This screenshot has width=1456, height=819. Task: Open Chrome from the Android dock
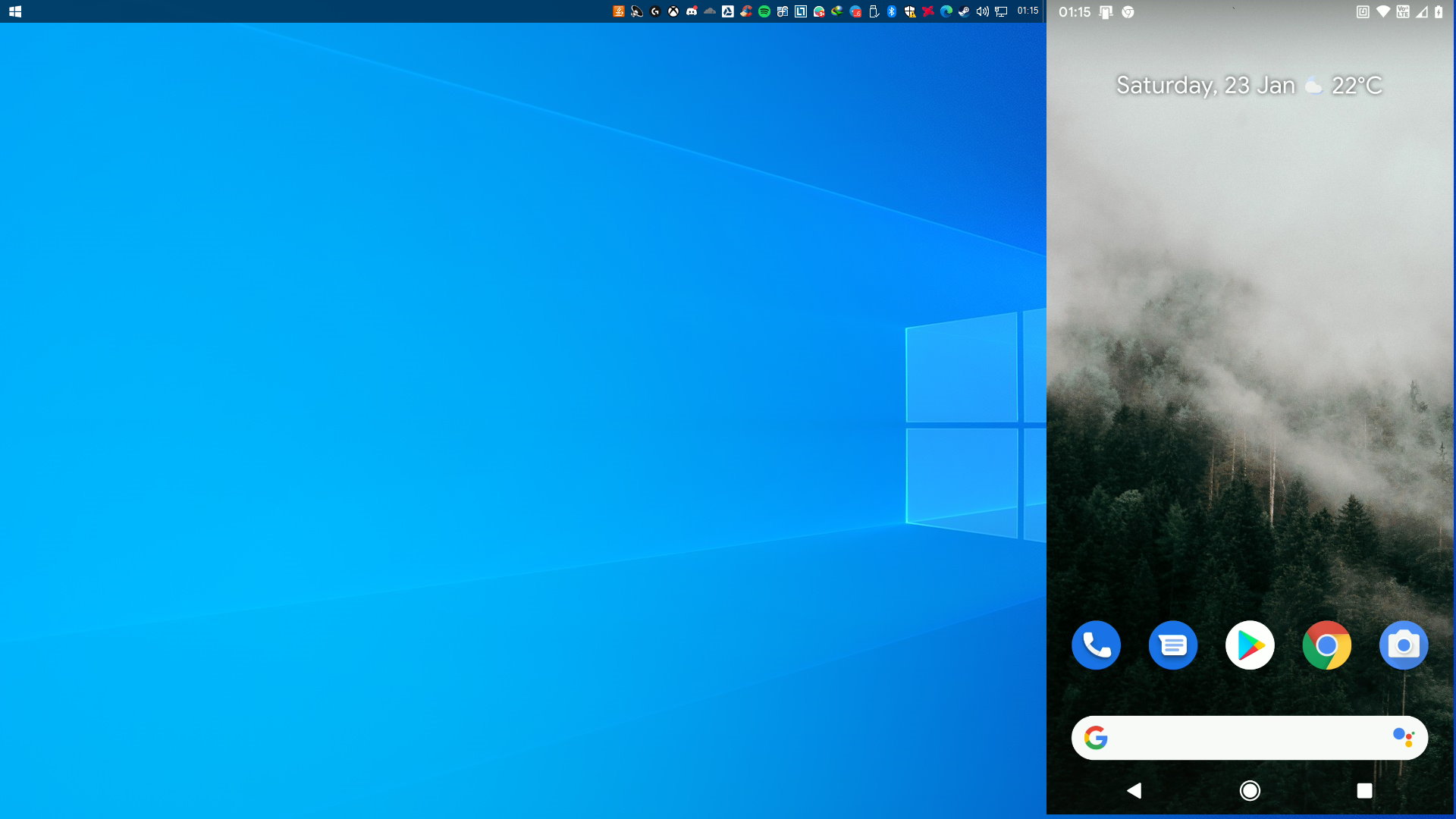(1326, 645)
